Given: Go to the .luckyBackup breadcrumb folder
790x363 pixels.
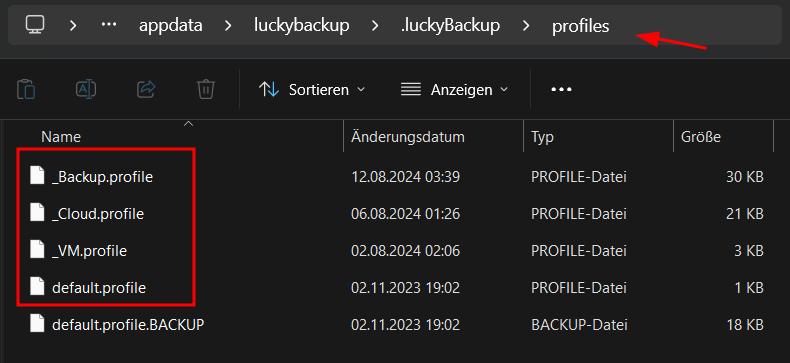Looking at the screenshot, I should [x=450, y=25].
